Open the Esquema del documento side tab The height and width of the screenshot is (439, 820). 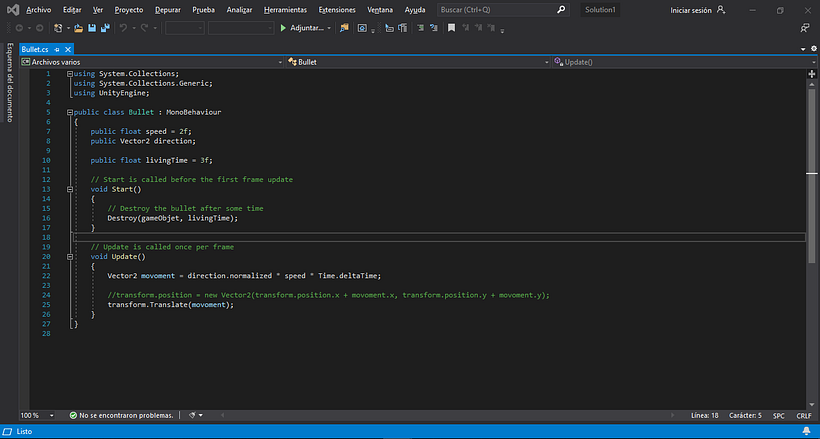coord(9,82)
